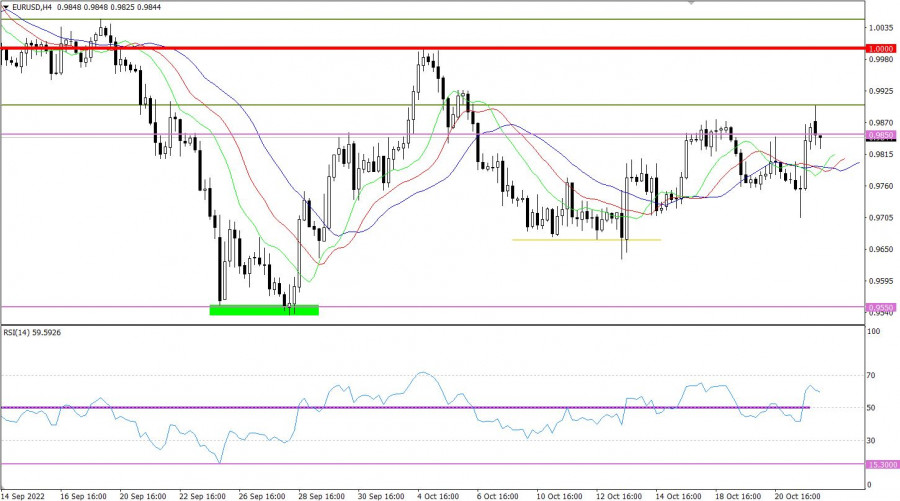Click the 20 Oct 16:00 time label
This screenshot has height=501, width=900.
[x=795, y=494]
